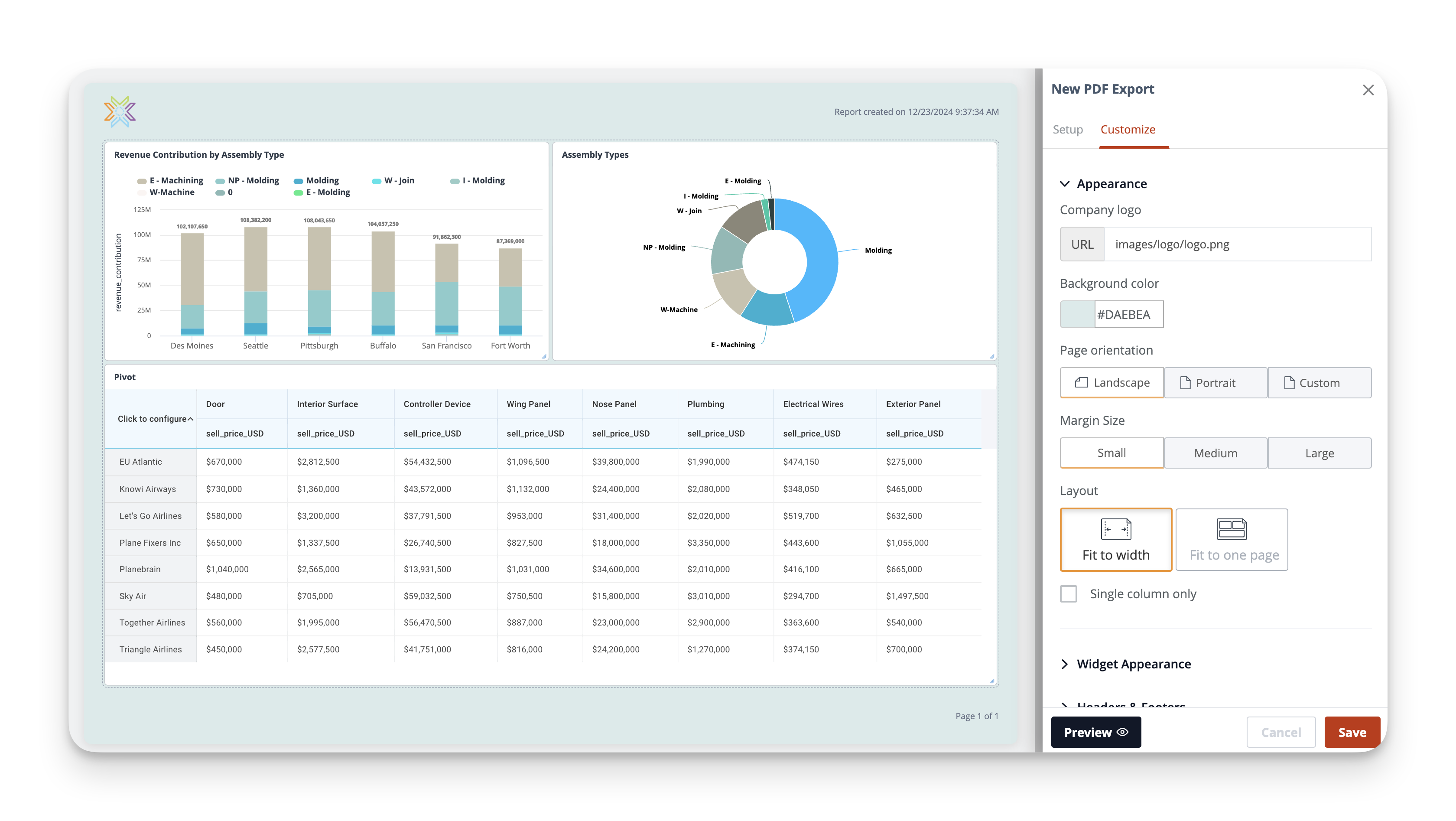Screen dimensions: 1456x821
Task: Click the Cancel button
Action: (1281, 732)
